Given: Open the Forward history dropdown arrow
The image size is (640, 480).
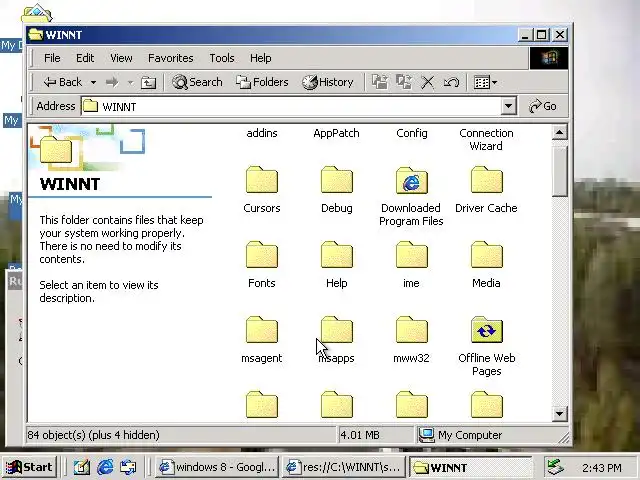Looking at the screenshot, I should coord(130,82).
